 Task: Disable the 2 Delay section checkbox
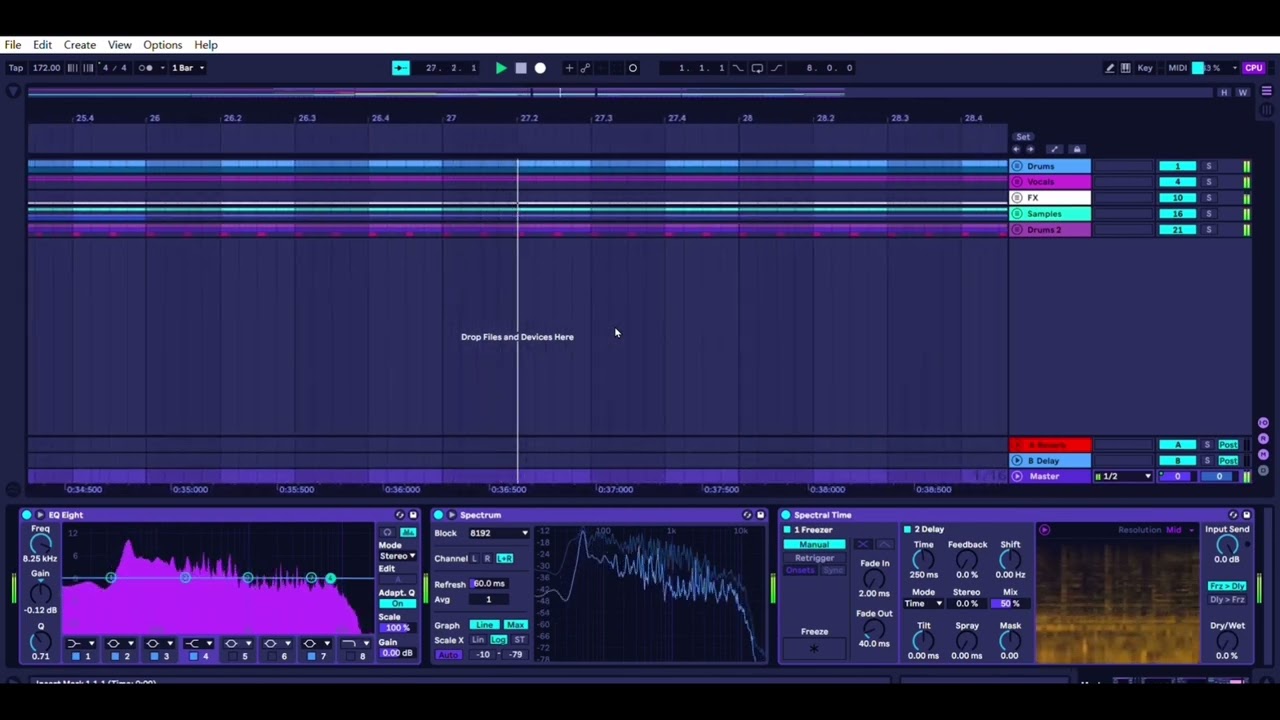pyautogui.click(x=908, y=529)
